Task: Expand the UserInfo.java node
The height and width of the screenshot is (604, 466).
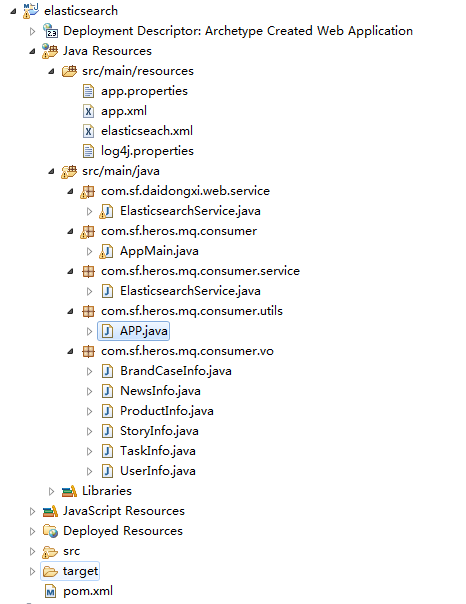Action: [89, 471]
